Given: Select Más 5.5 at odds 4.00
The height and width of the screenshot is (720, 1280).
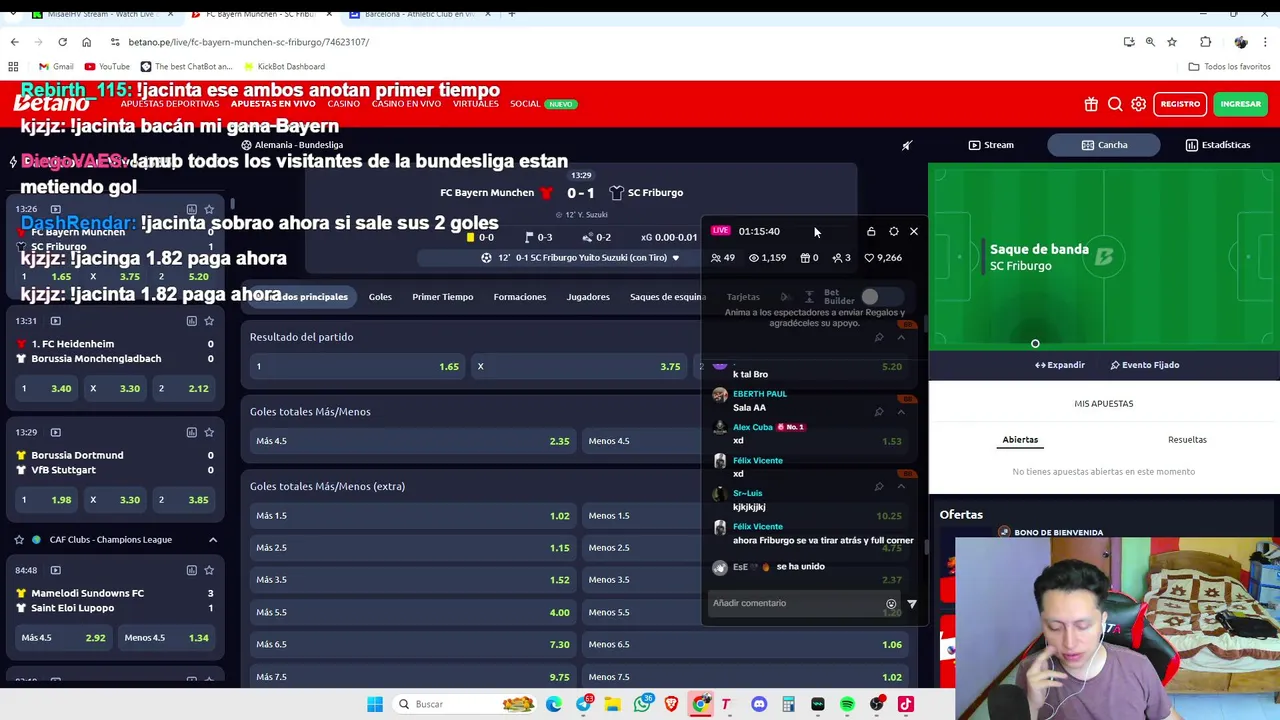Looking at the screenshot, I should click(412, 612).
